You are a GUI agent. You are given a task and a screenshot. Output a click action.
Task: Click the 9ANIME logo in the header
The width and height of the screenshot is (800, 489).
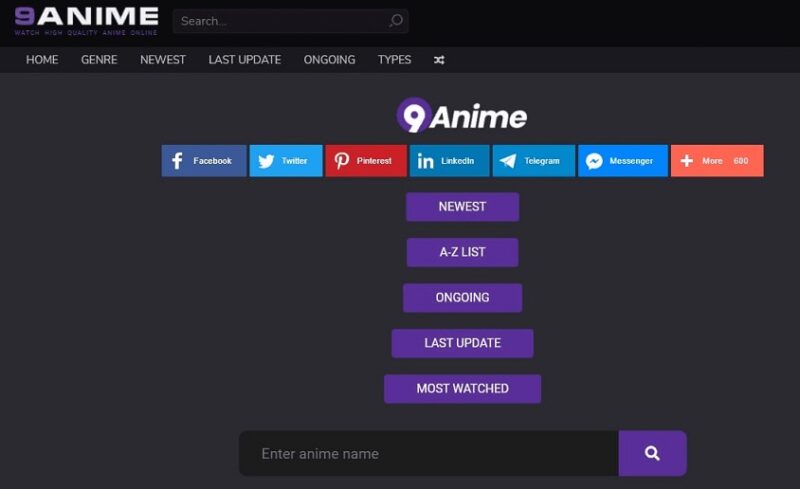pos(86,21)
